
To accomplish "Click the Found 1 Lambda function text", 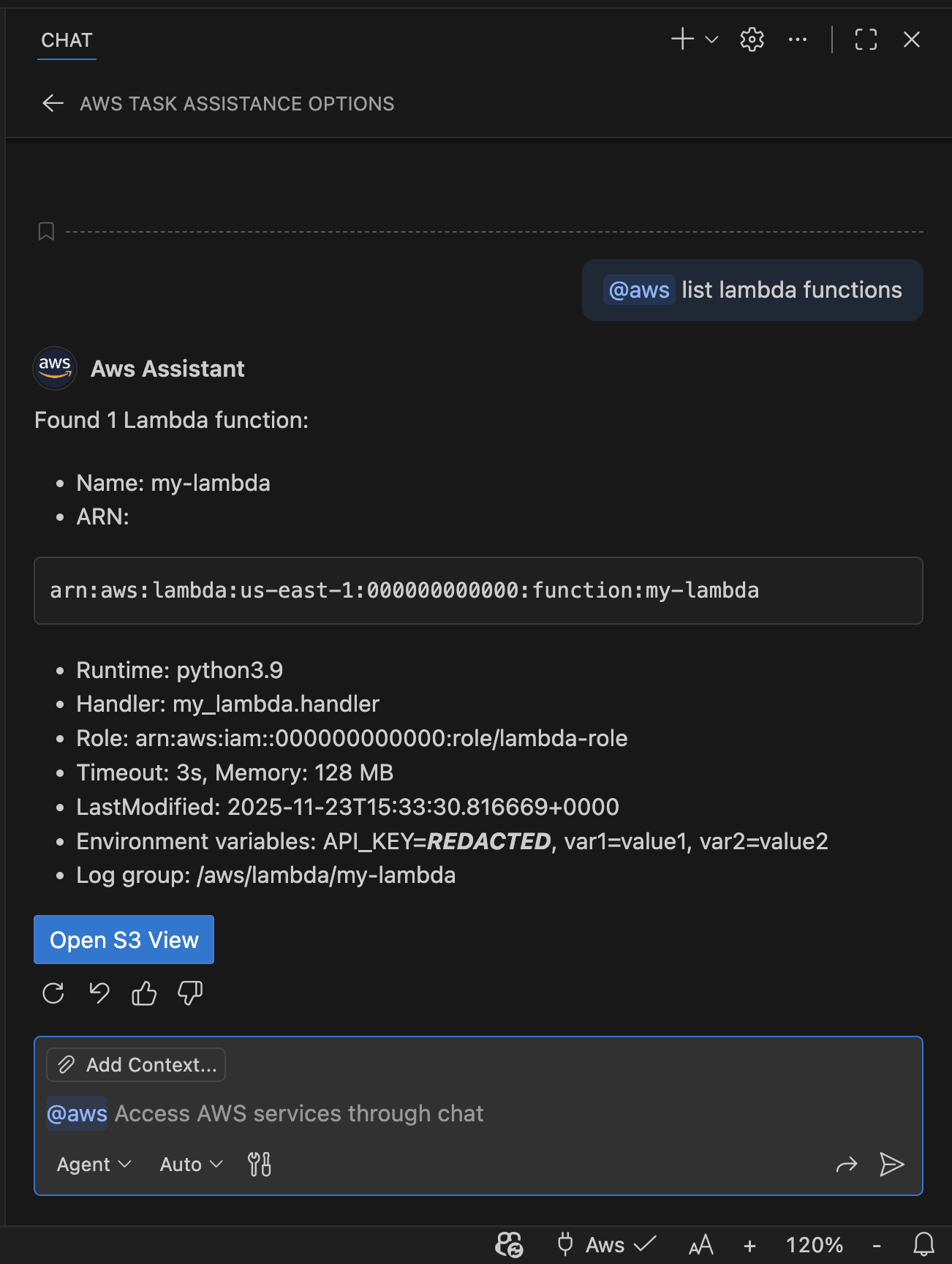I will [172, 421].
